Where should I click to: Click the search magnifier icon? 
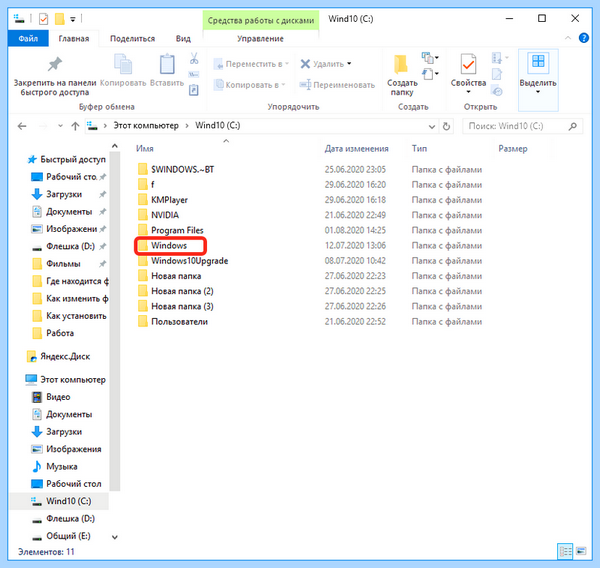(x=572, y=126)
